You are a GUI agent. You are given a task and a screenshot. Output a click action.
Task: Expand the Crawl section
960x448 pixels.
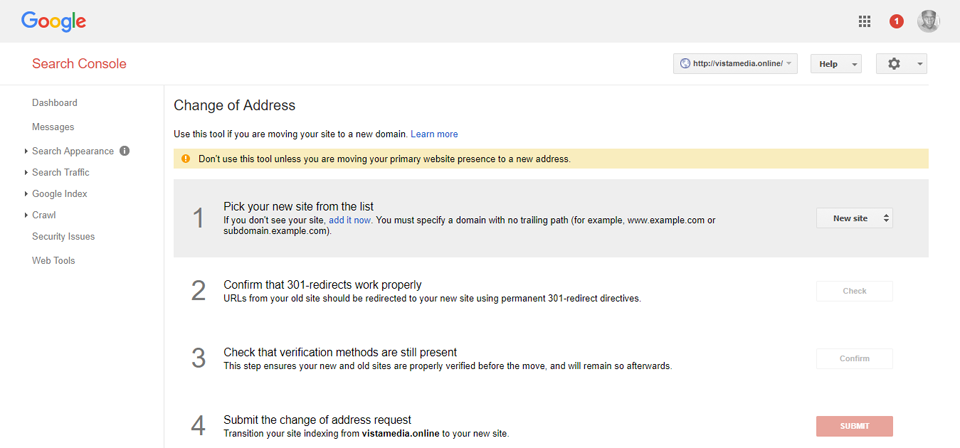(43, 215)
